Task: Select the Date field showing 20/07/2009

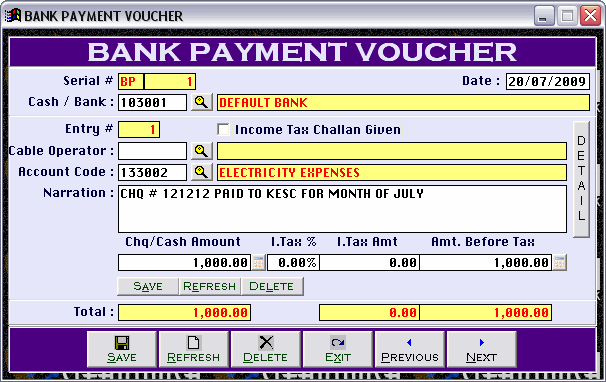Action: click(x=548, y=82)
